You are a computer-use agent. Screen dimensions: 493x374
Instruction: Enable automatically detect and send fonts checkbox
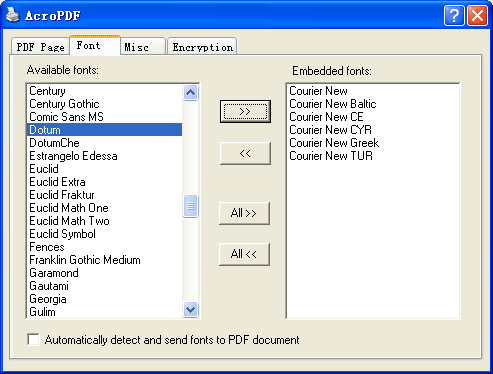[33, 340]
